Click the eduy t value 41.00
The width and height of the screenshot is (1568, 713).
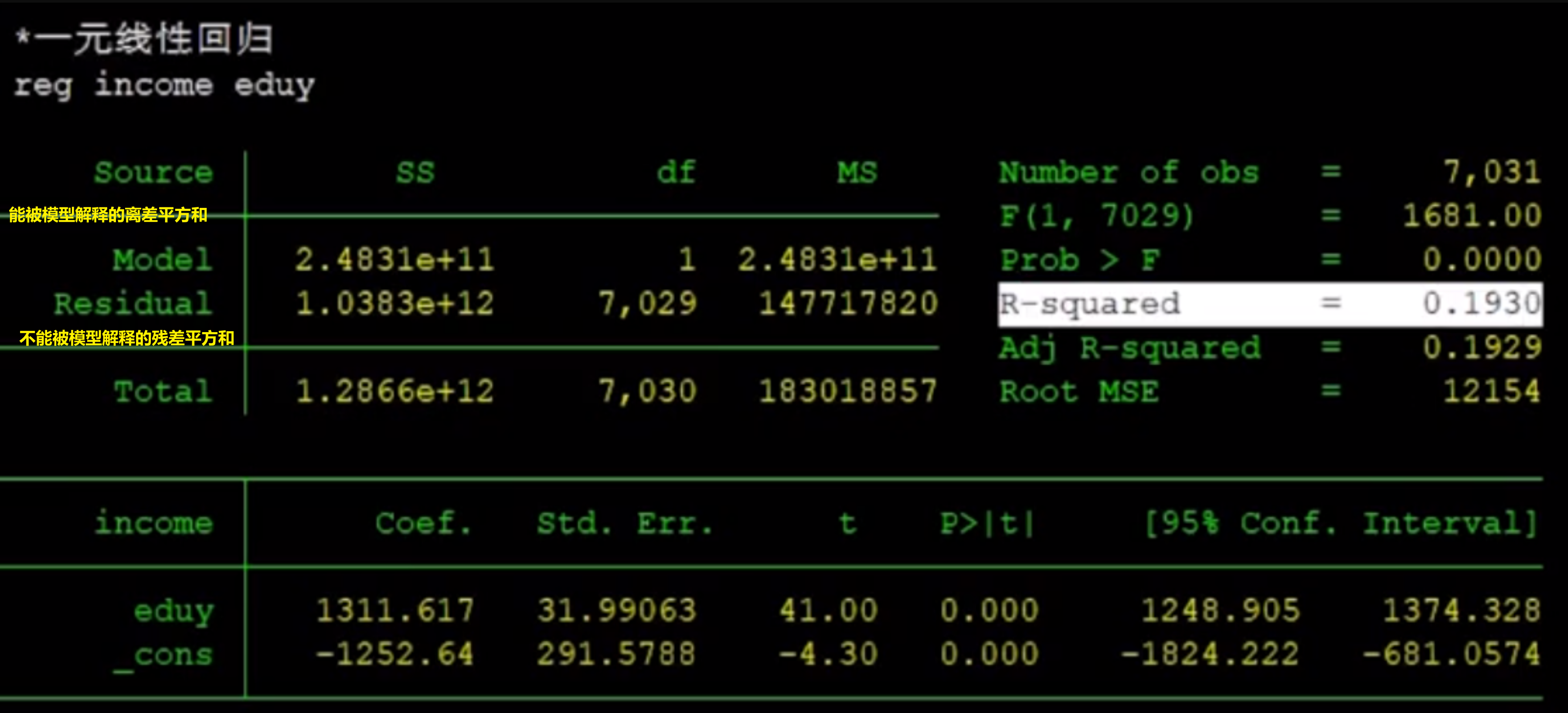pyautogui.click(x=828, y=610)
